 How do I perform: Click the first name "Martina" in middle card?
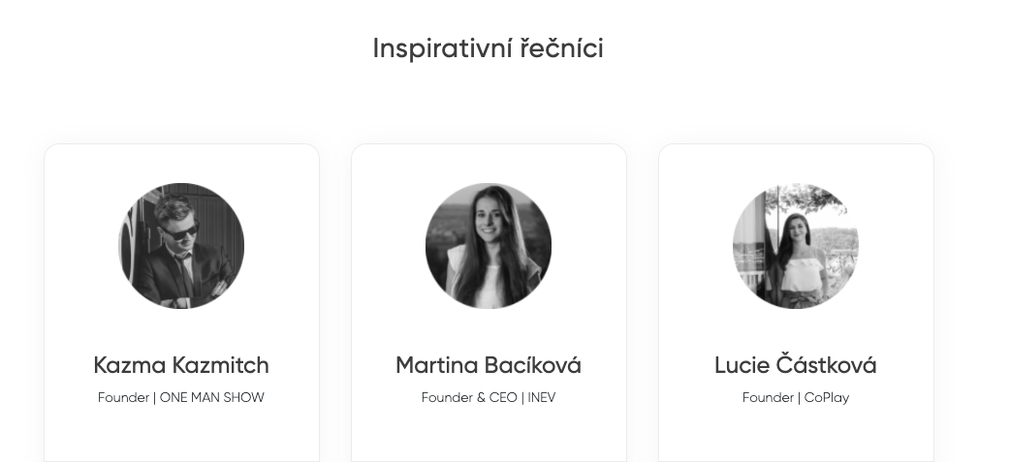coord(436,365)
